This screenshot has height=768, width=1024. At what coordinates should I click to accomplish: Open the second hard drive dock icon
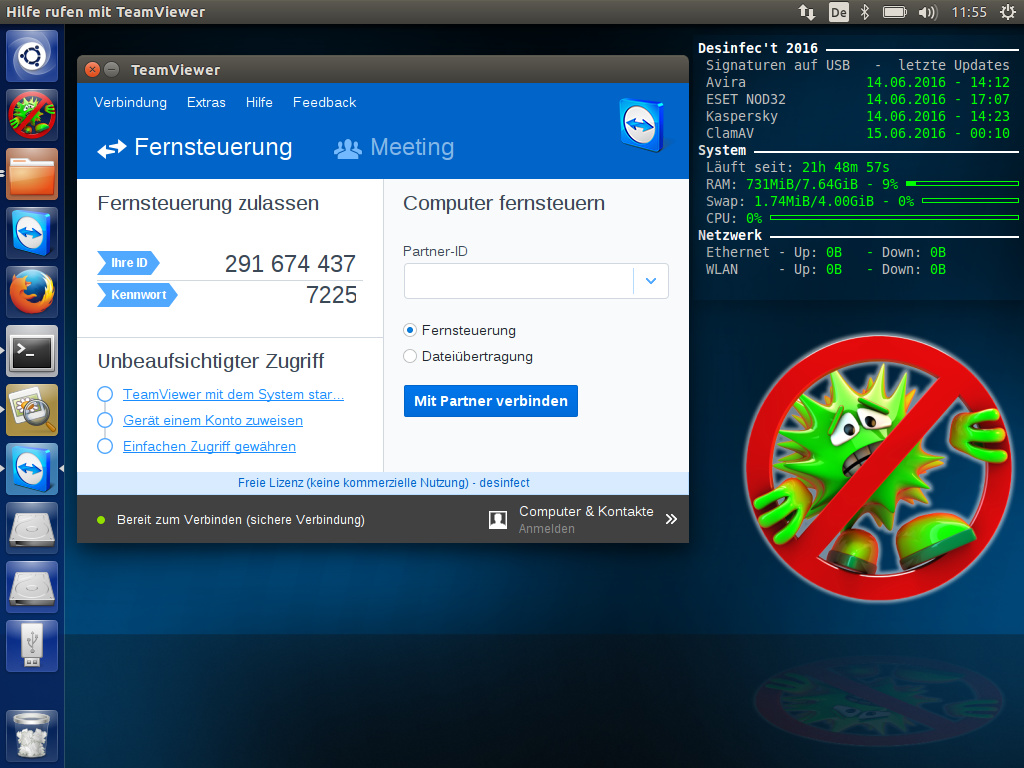click(x=32, y=587)
